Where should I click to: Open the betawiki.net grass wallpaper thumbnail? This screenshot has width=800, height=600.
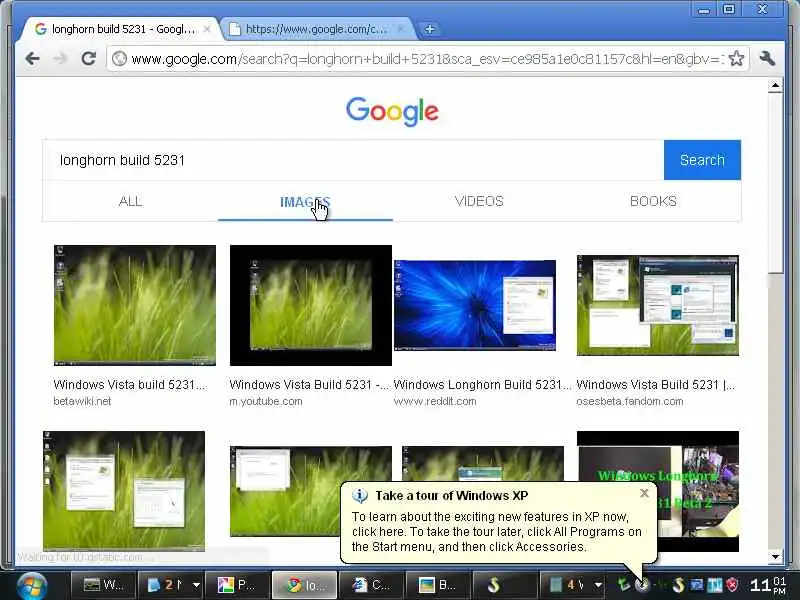(135, 305)
